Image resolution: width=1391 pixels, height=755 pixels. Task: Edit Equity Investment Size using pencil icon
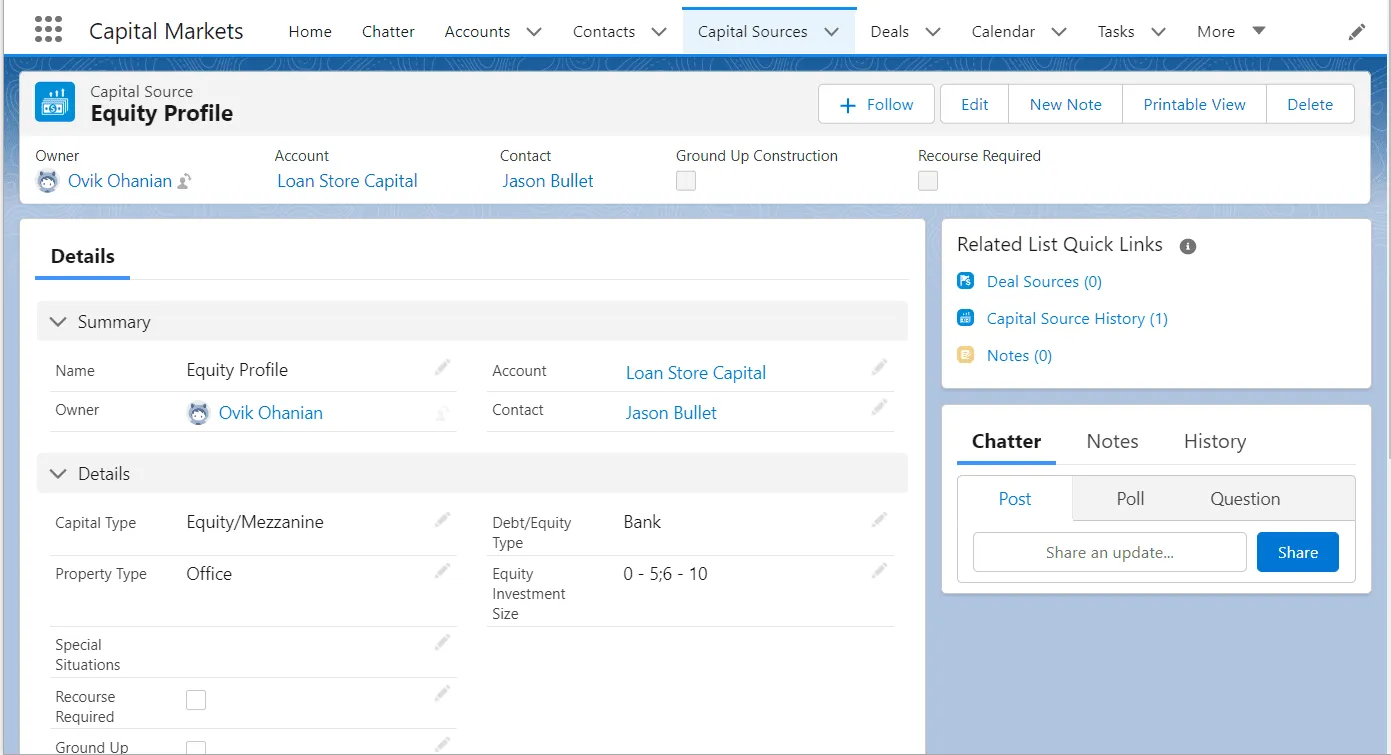click(x=879, y=571)
